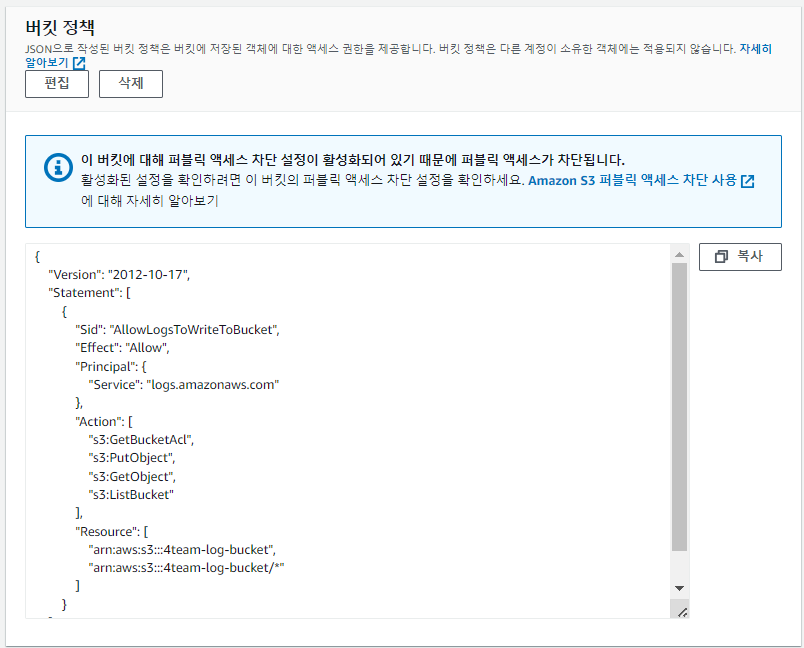Click the "s3:PutObject" action line

tap(132, 458)
